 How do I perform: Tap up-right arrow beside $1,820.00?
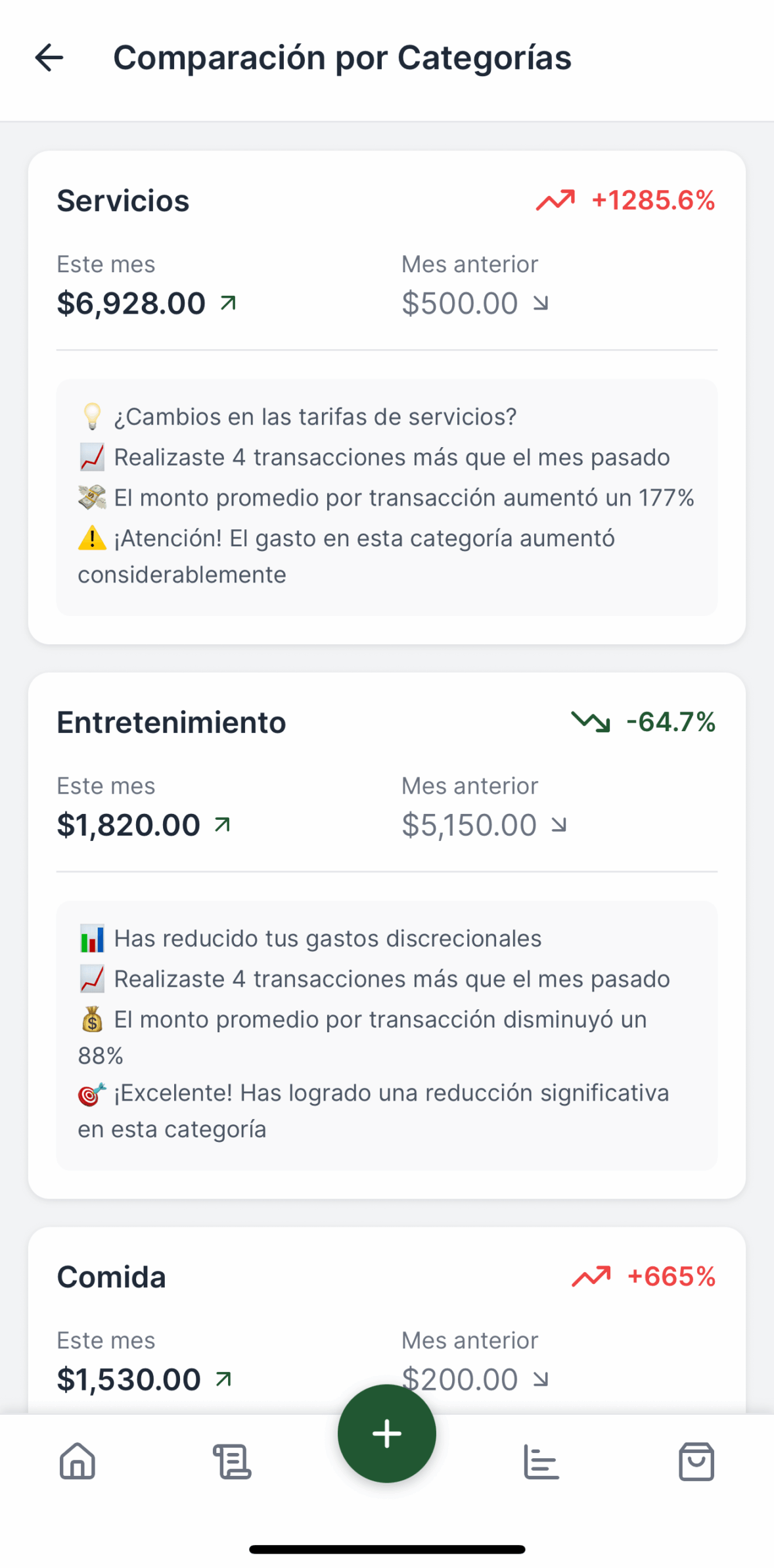tap(223, 824)
